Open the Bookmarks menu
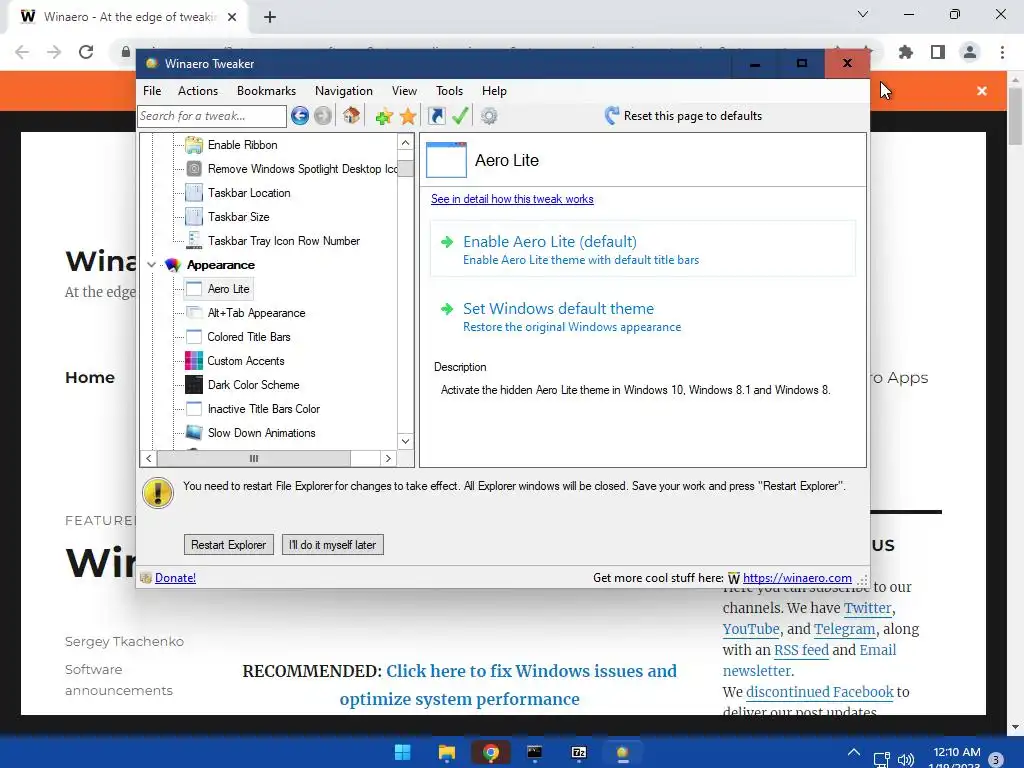The image size is (1024, 768). 266,91
